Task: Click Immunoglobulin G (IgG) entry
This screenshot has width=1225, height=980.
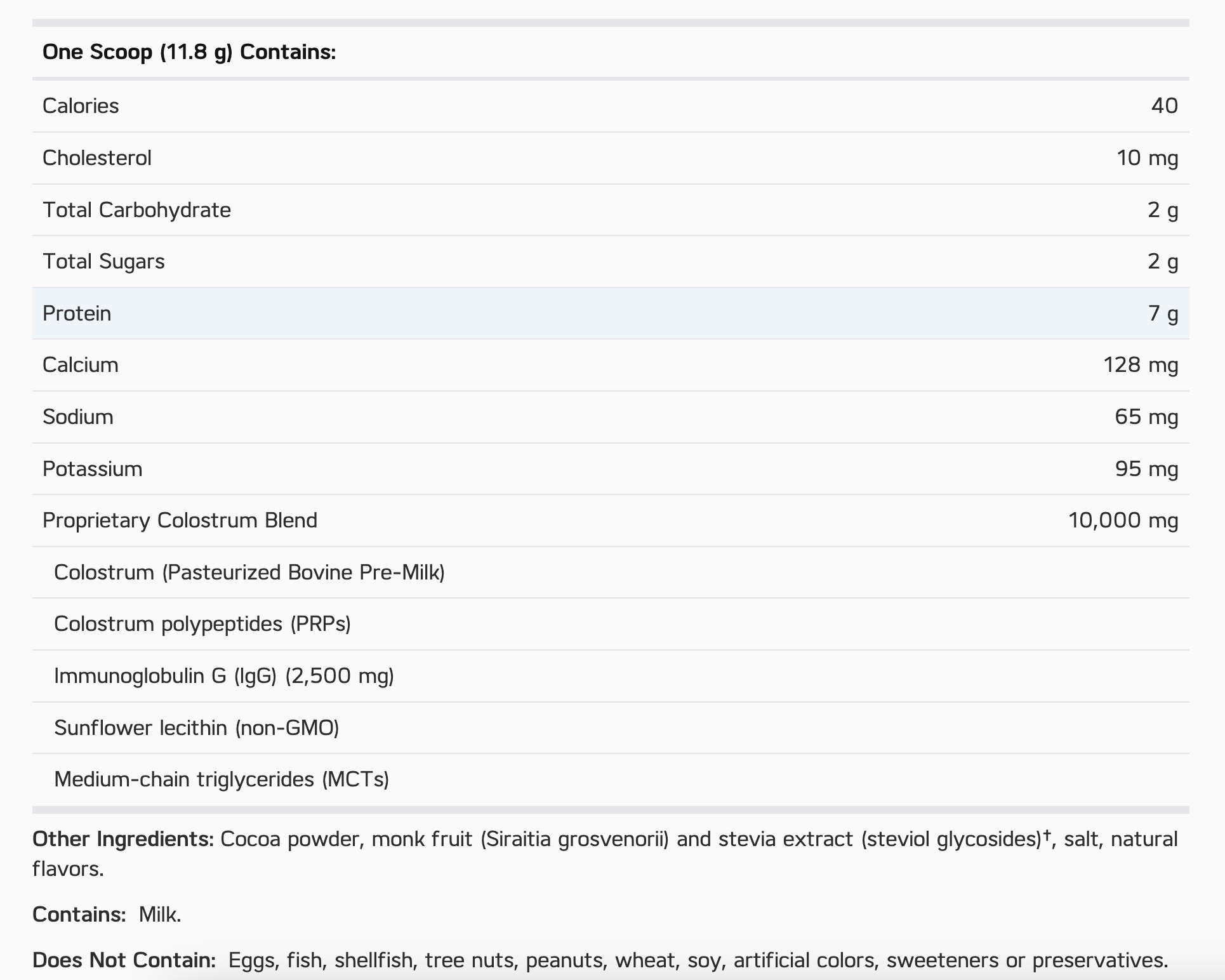Action: click(x=224, y=676)
